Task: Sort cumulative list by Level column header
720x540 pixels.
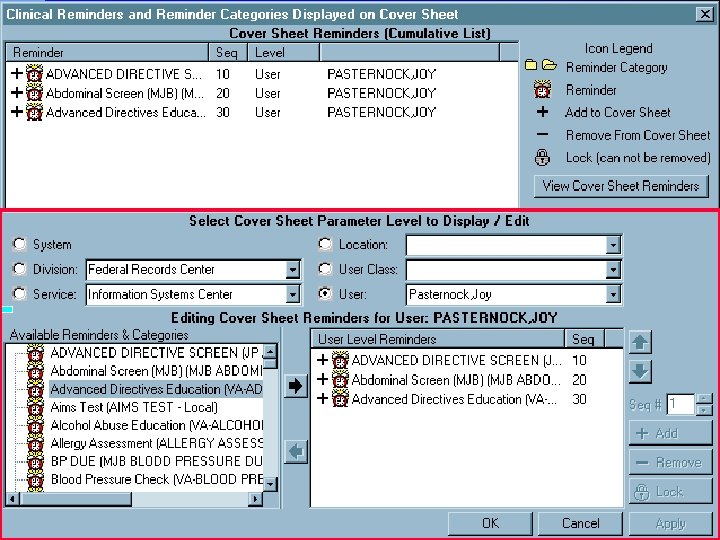Action: coord(283,52)
